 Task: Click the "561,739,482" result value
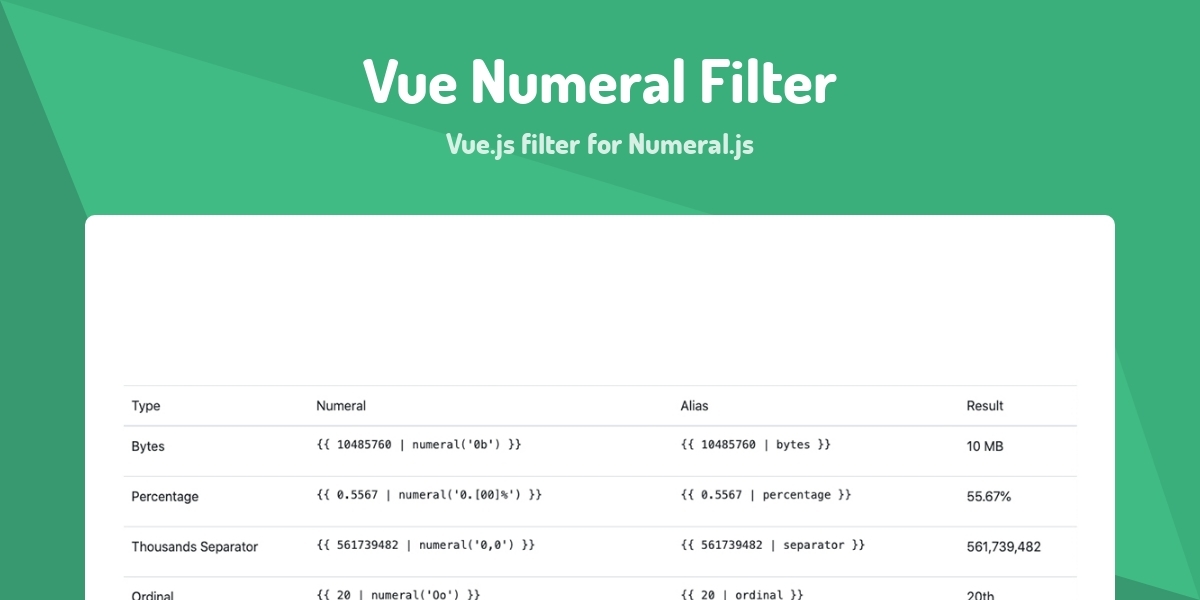pos(1004,547)
